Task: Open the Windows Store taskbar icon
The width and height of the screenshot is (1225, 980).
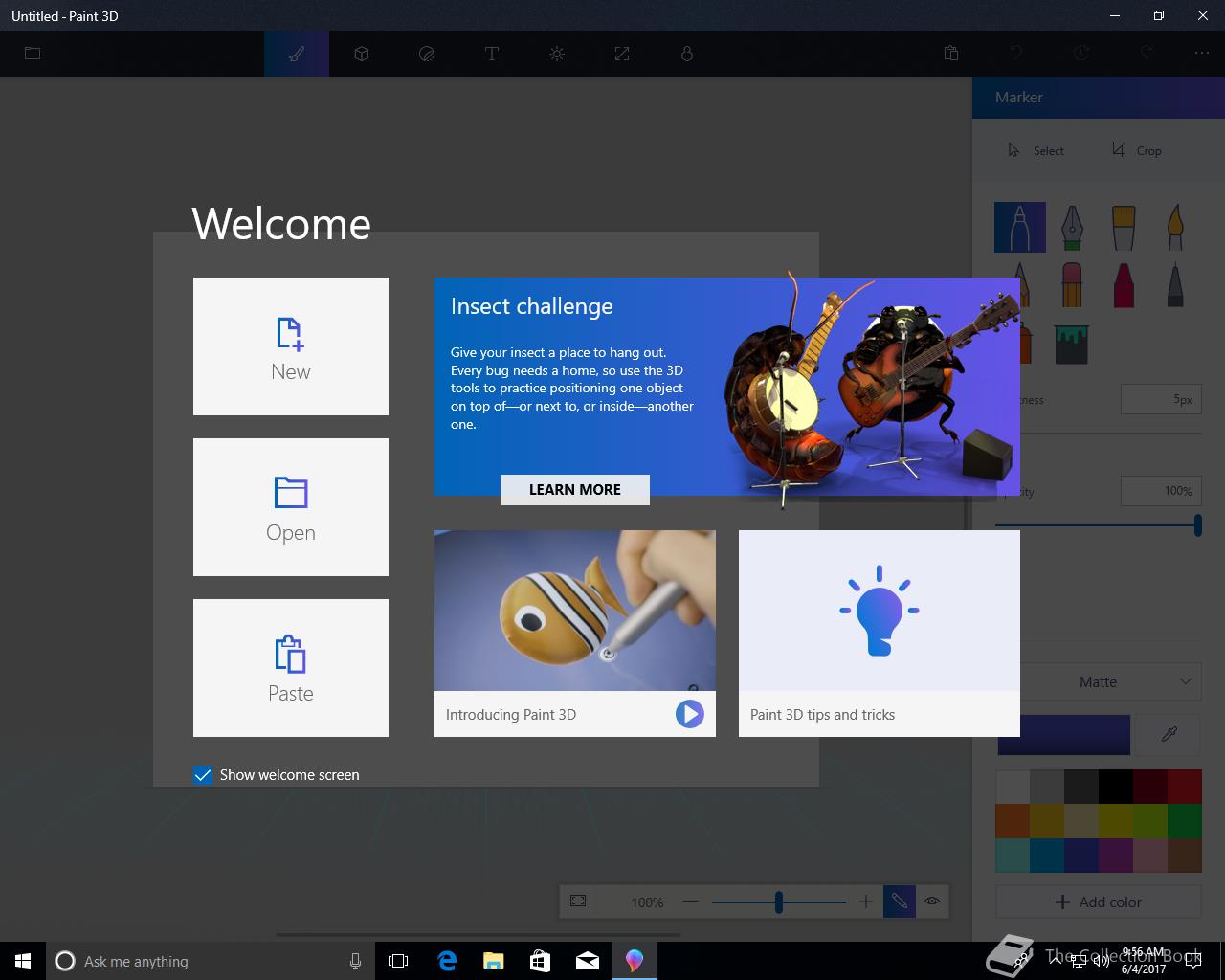Action: [x=541, y=961]
